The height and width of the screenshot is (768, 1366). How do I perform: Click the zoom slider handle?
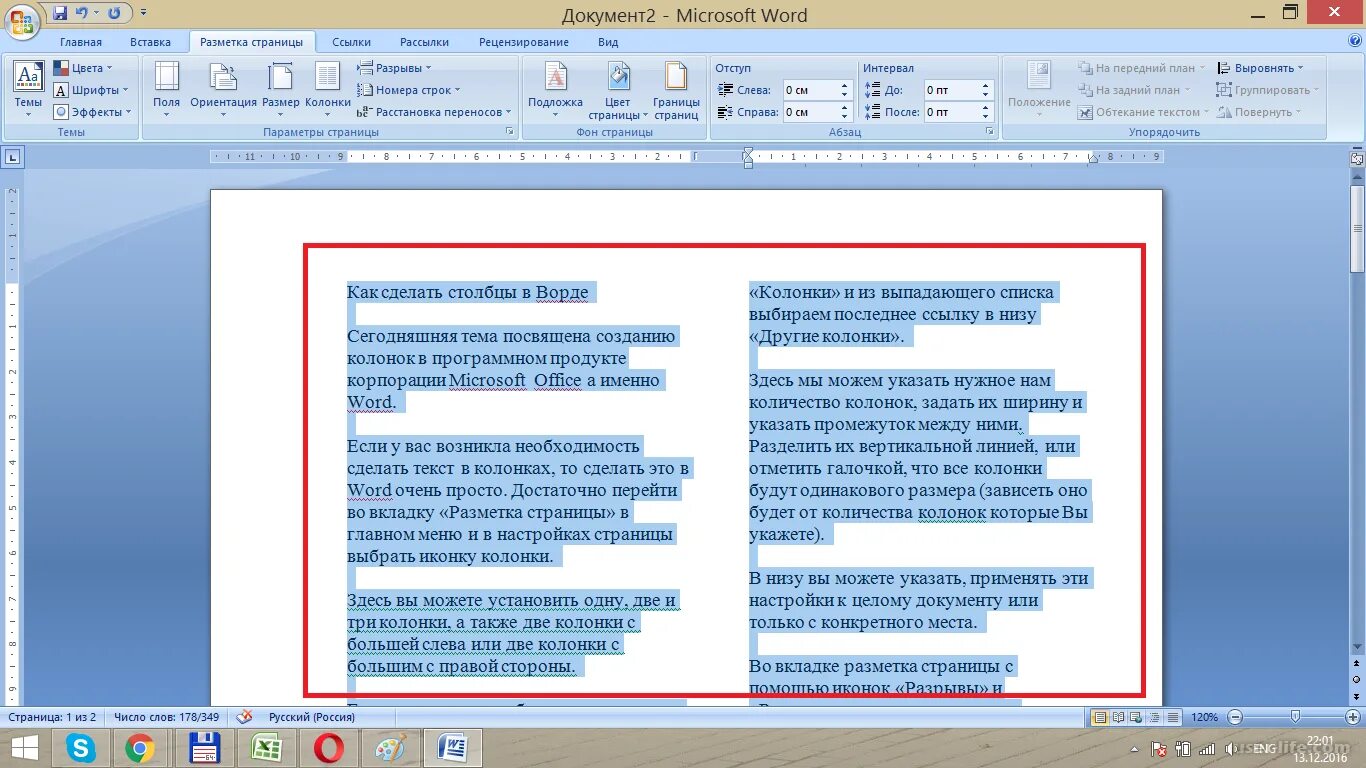tap(1296, 717)
